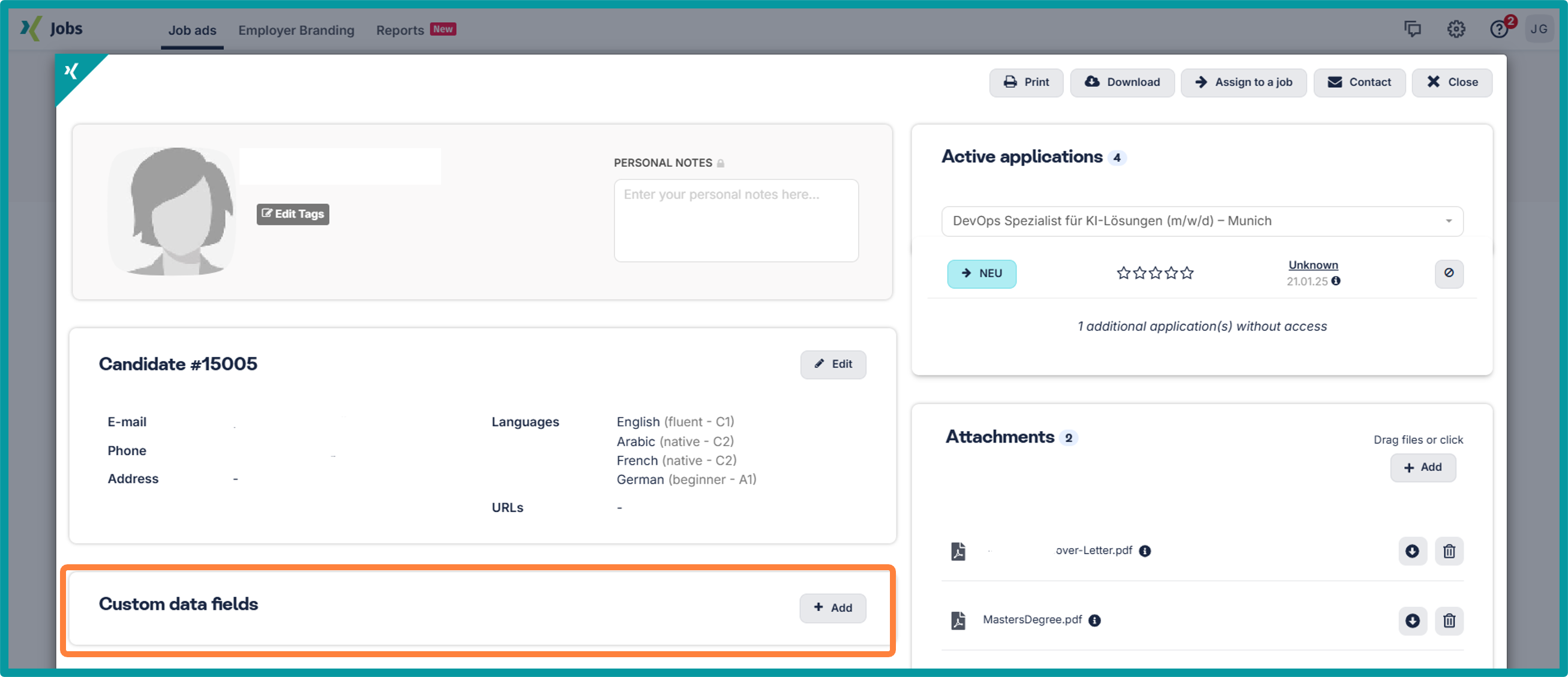Click the Download candidate profile icon
1568x677 pixels.
tap(1122, 82)
